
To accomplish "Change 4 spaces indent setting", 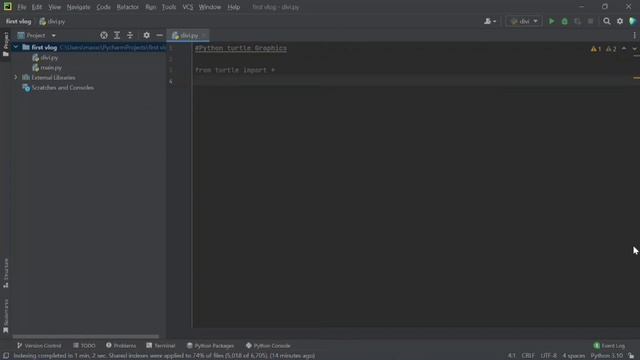I will pyautogui.click(x=573, y=356).
